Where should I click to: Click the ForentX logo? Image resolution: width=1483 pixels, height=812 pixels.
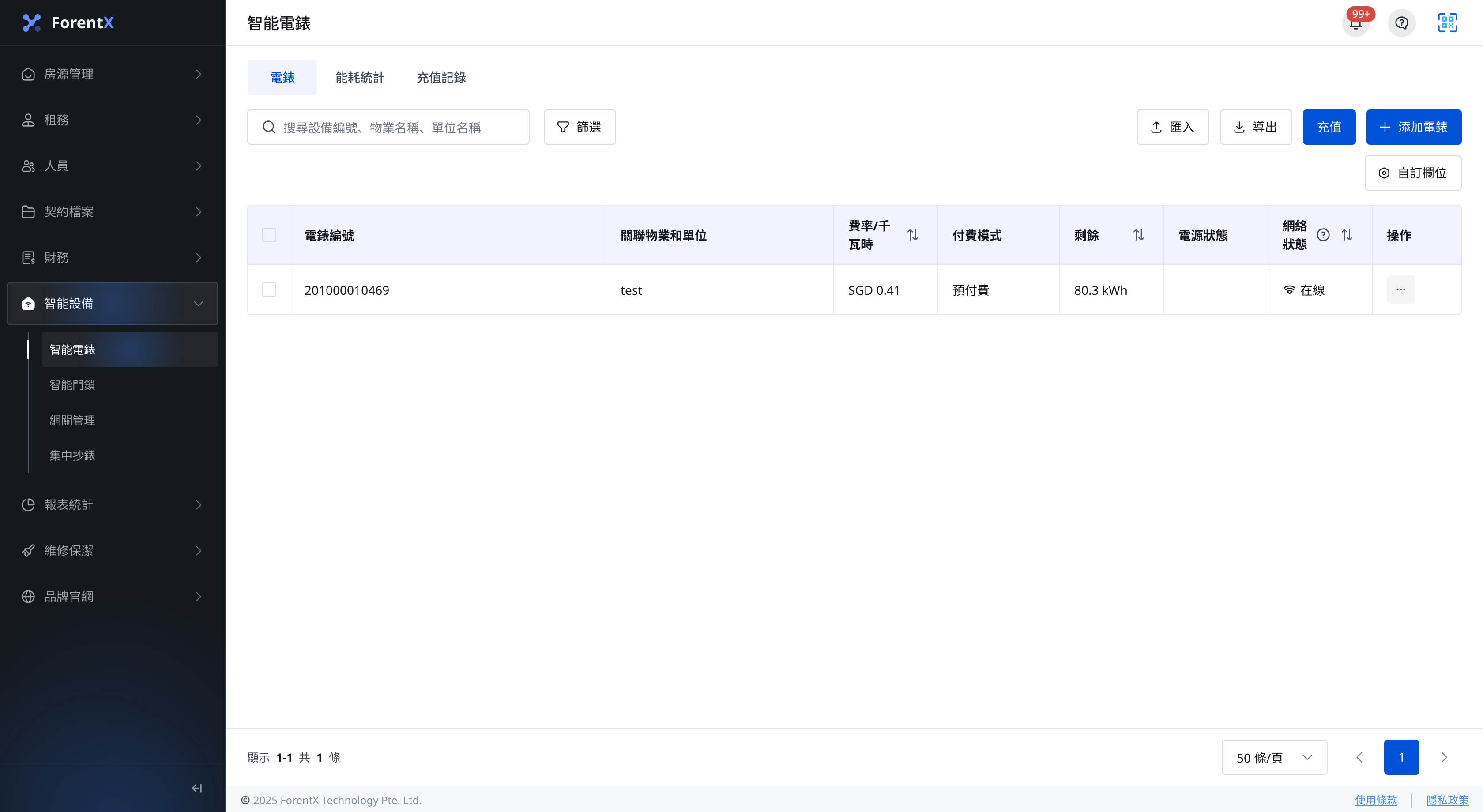pyautogui.click(x=68, y=23)
